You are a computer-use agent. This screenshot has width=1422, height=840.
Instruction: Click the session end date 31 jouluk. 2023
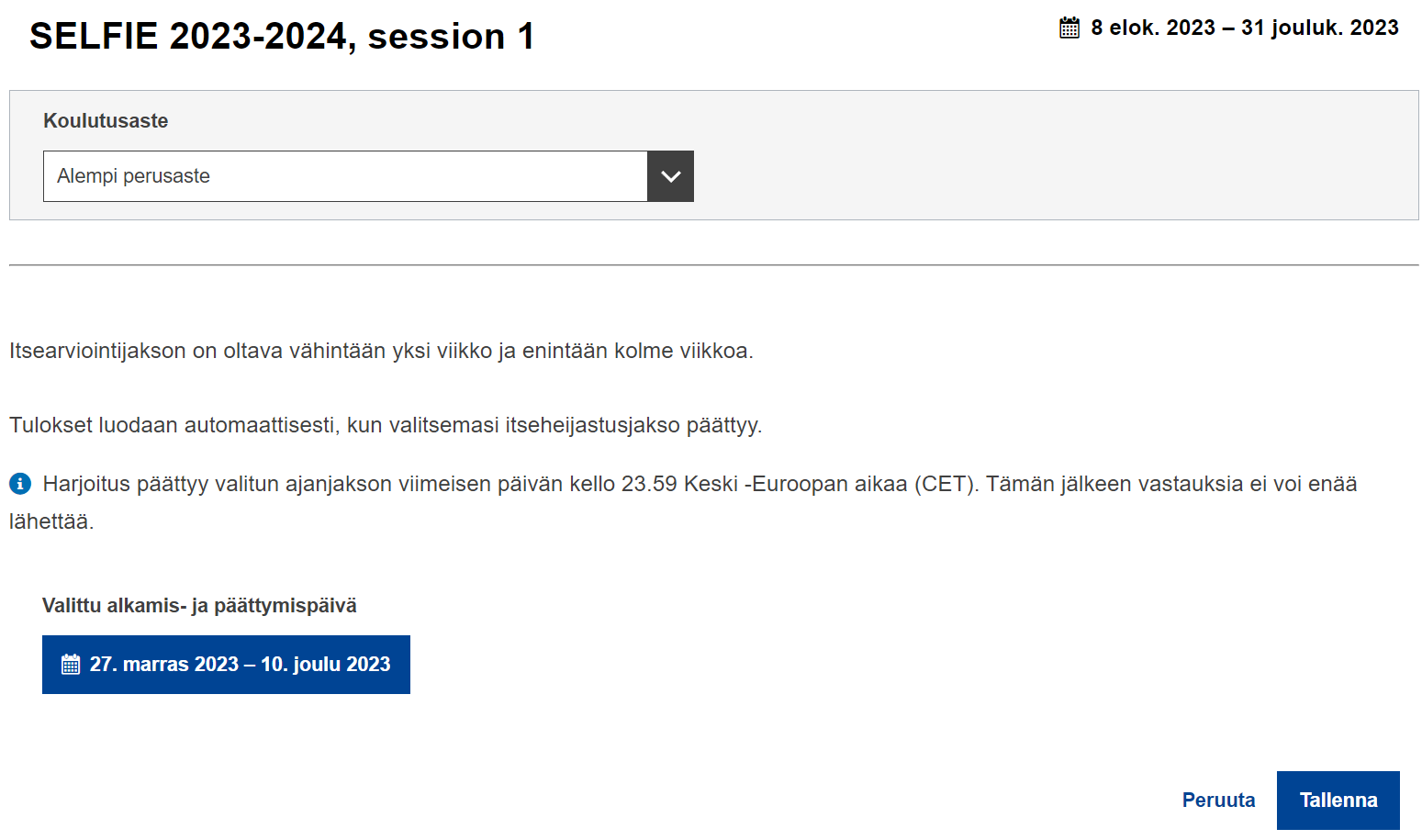click(x=1320, y=28)
